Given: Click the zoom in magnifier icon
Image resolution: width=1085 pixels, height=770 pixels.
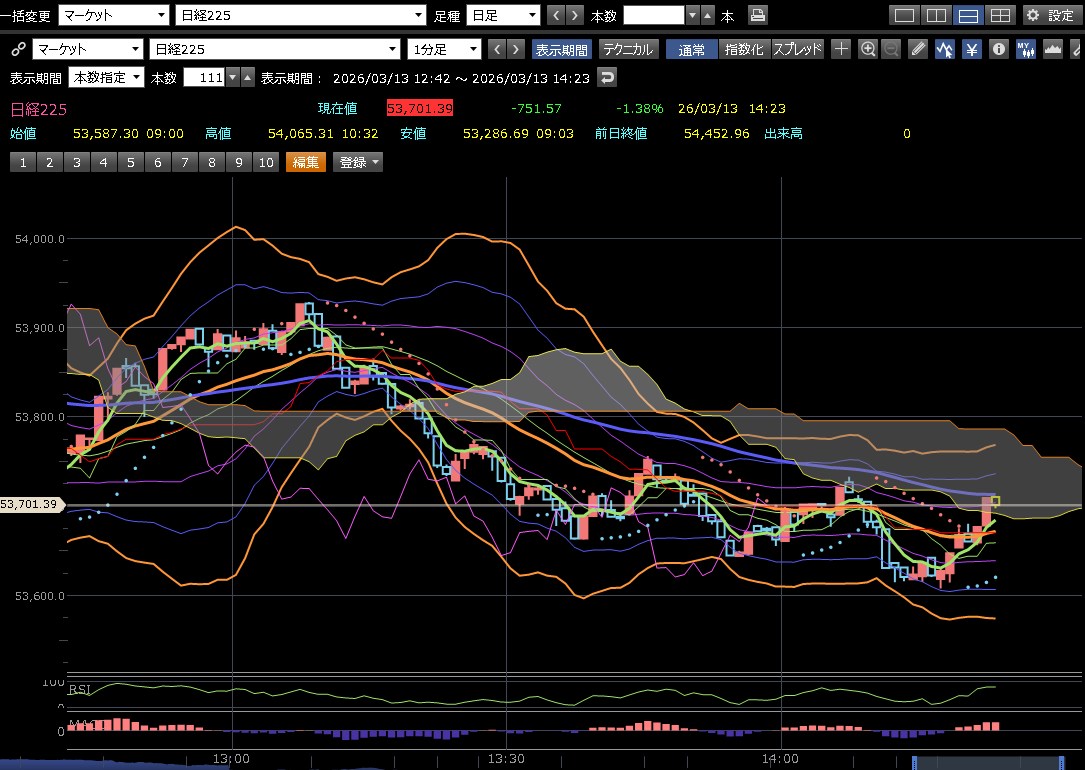Looking at the screenshot, I should (x=868, y=49).
